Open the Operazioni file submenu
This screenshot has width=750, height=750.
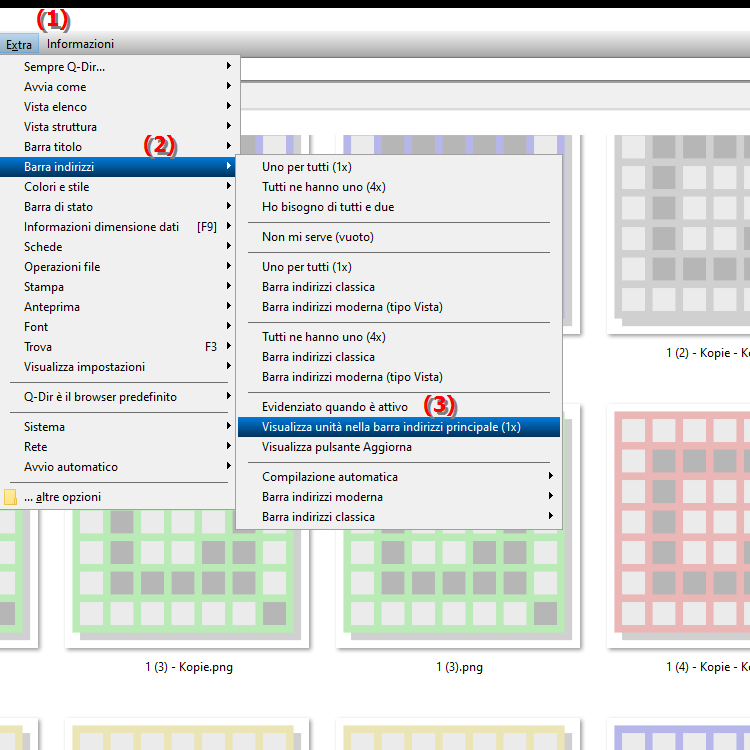(x=118, y=267)
